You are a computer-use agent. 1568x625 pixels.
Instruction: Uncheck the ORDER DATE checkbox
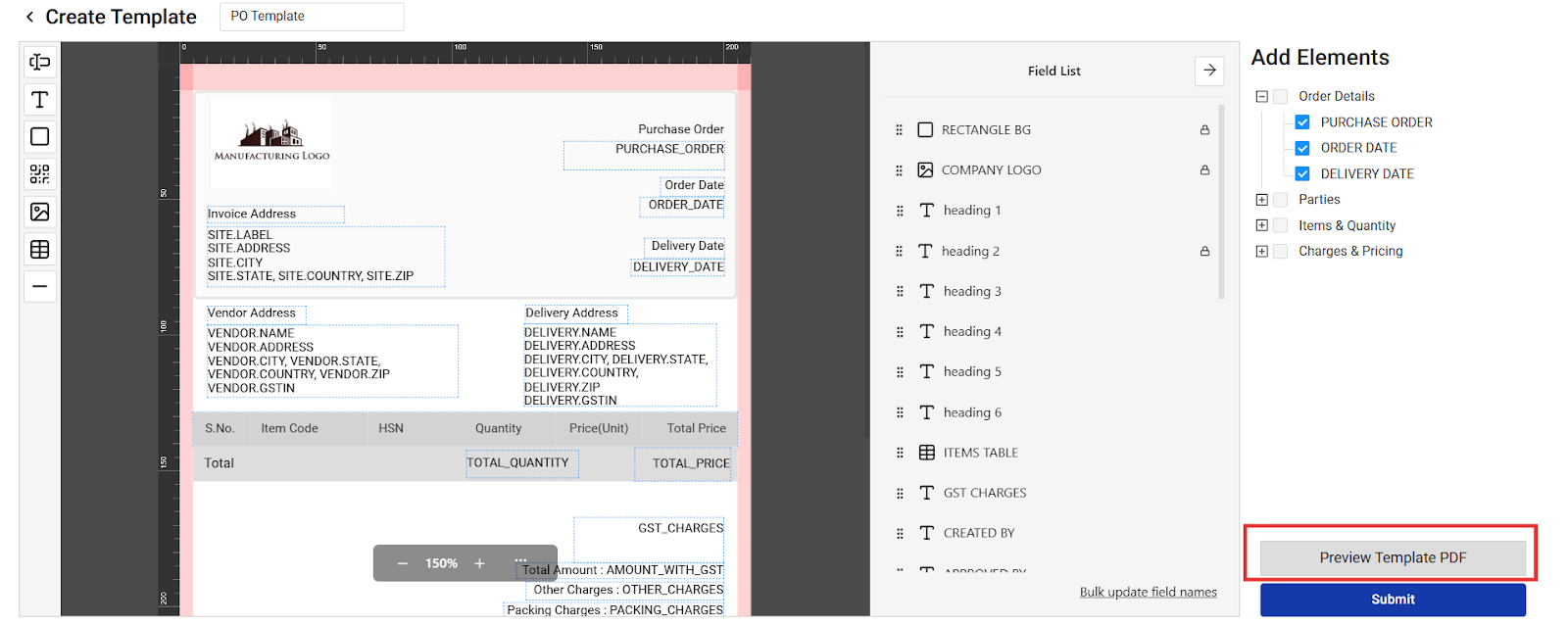[x=1302, y=148]
